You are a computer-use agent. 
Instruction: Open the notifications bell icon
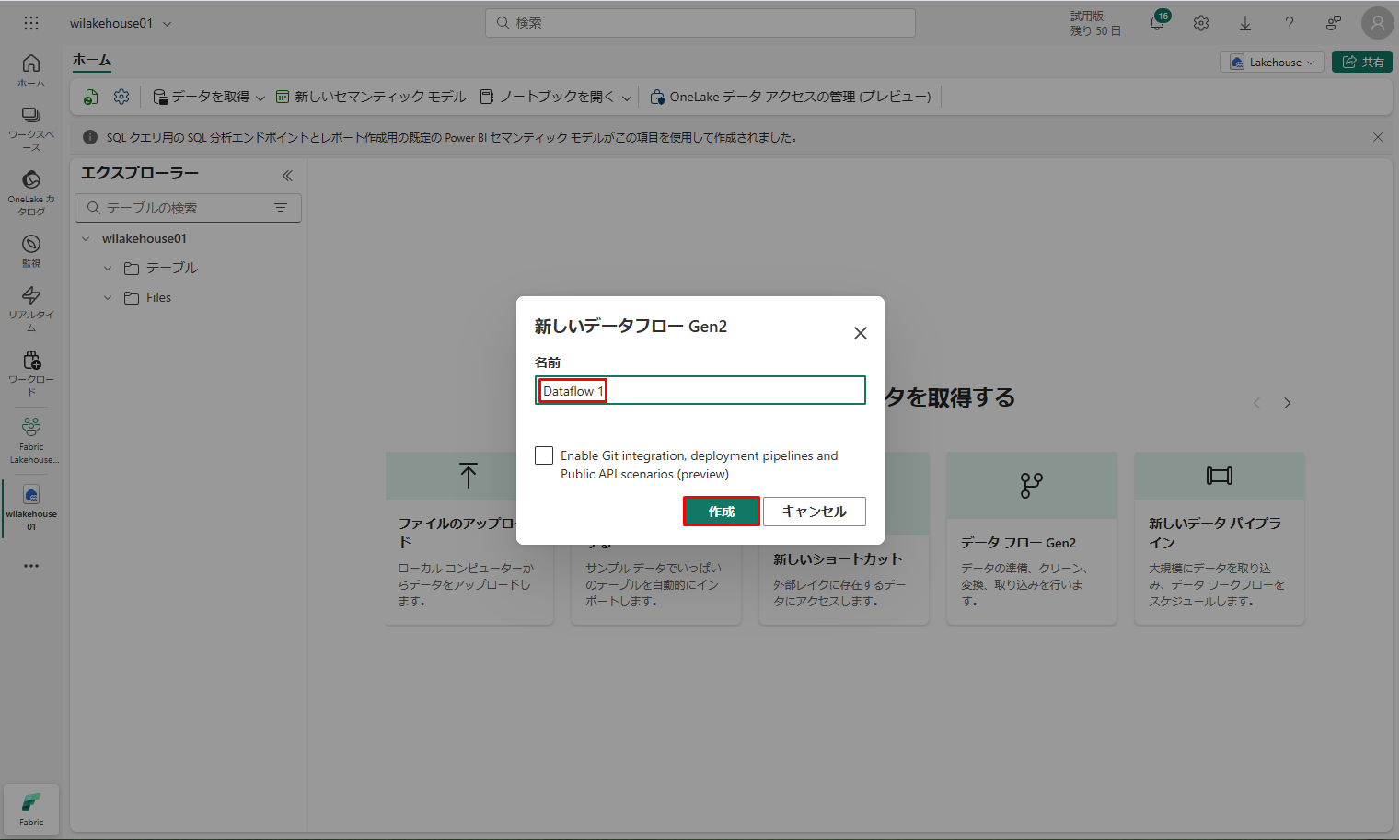[x=1157, y=23]
